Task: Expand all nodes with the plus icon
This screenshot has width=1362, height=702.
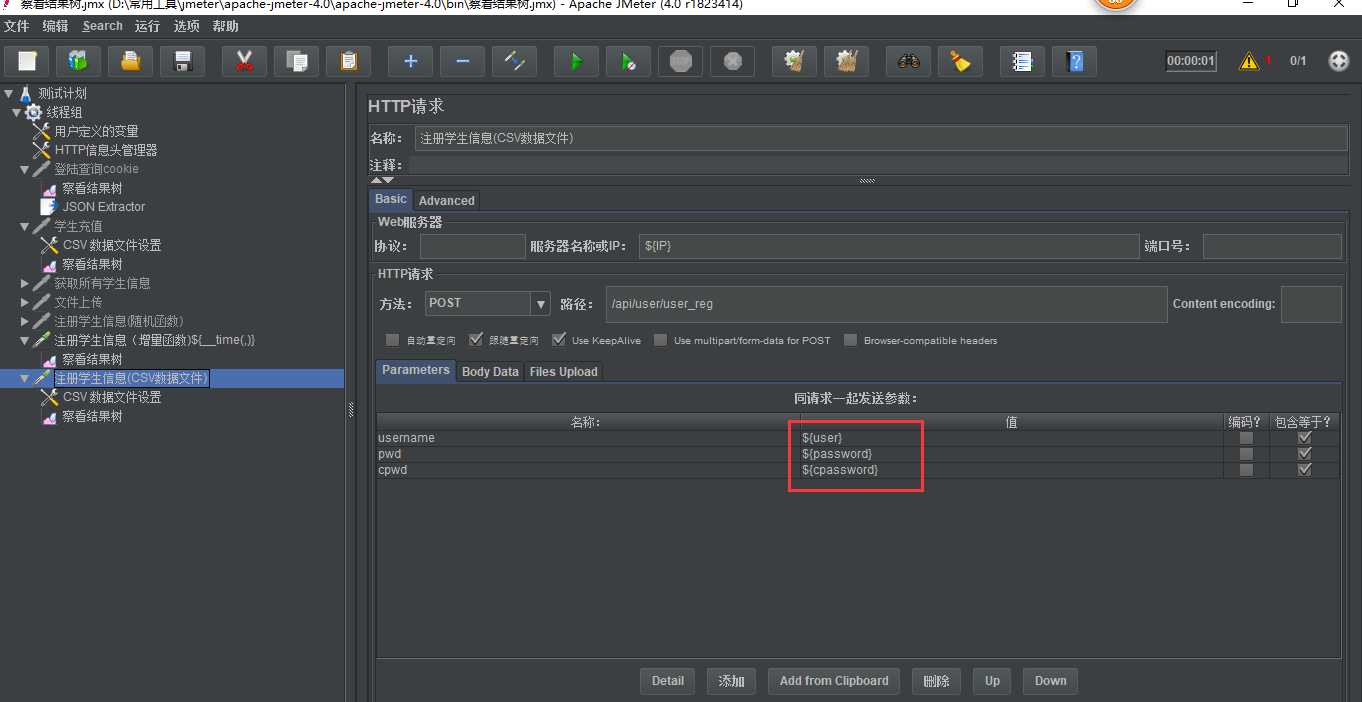Action: (410, 62)
